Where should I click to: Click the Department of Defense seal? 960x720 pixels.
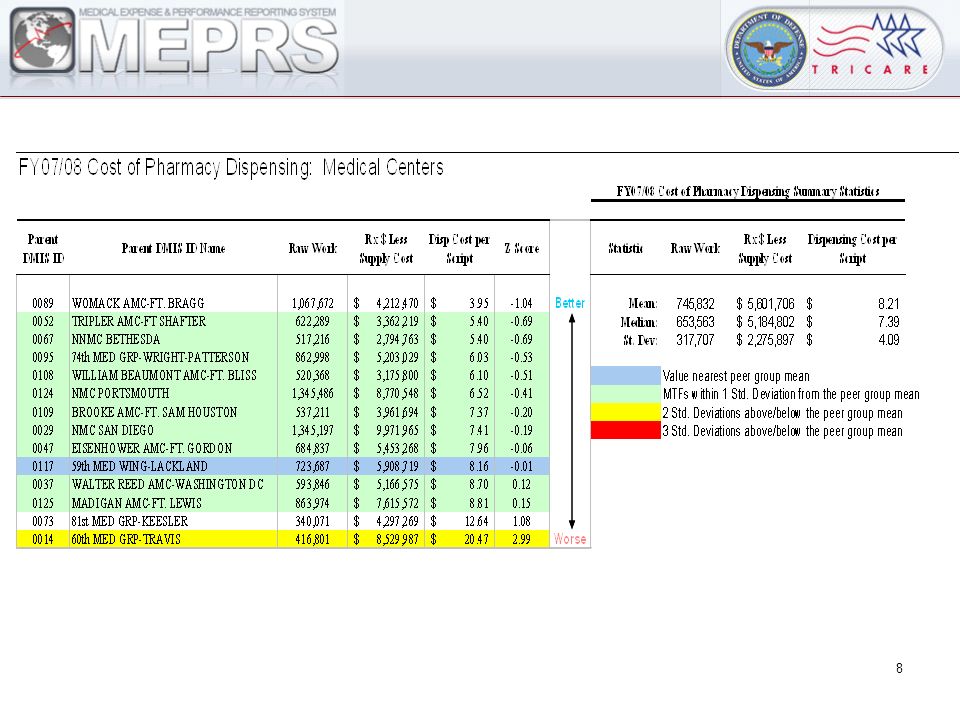click(x=767, y=49)
